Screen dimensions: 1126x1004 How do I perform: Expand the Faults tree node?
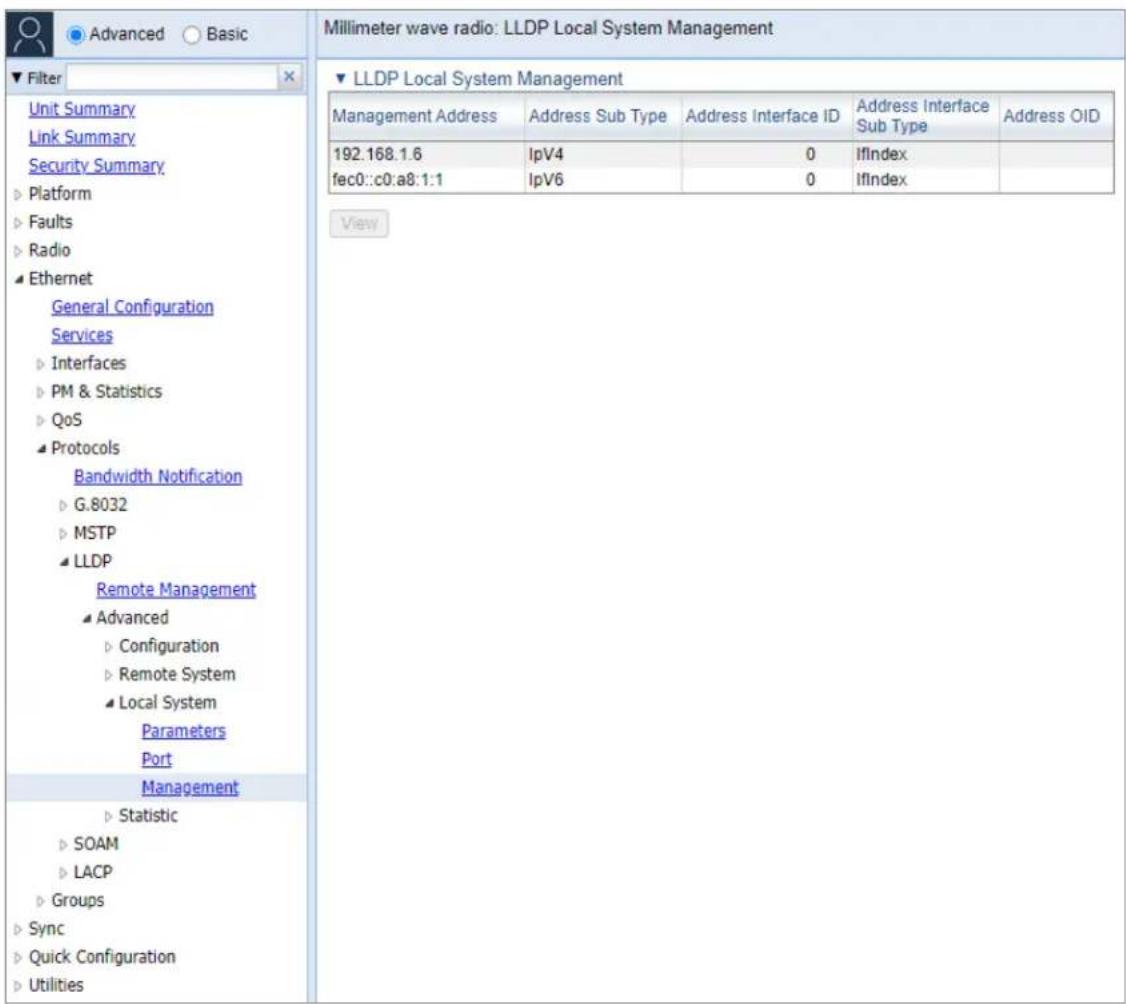click(x=18, y=223)
